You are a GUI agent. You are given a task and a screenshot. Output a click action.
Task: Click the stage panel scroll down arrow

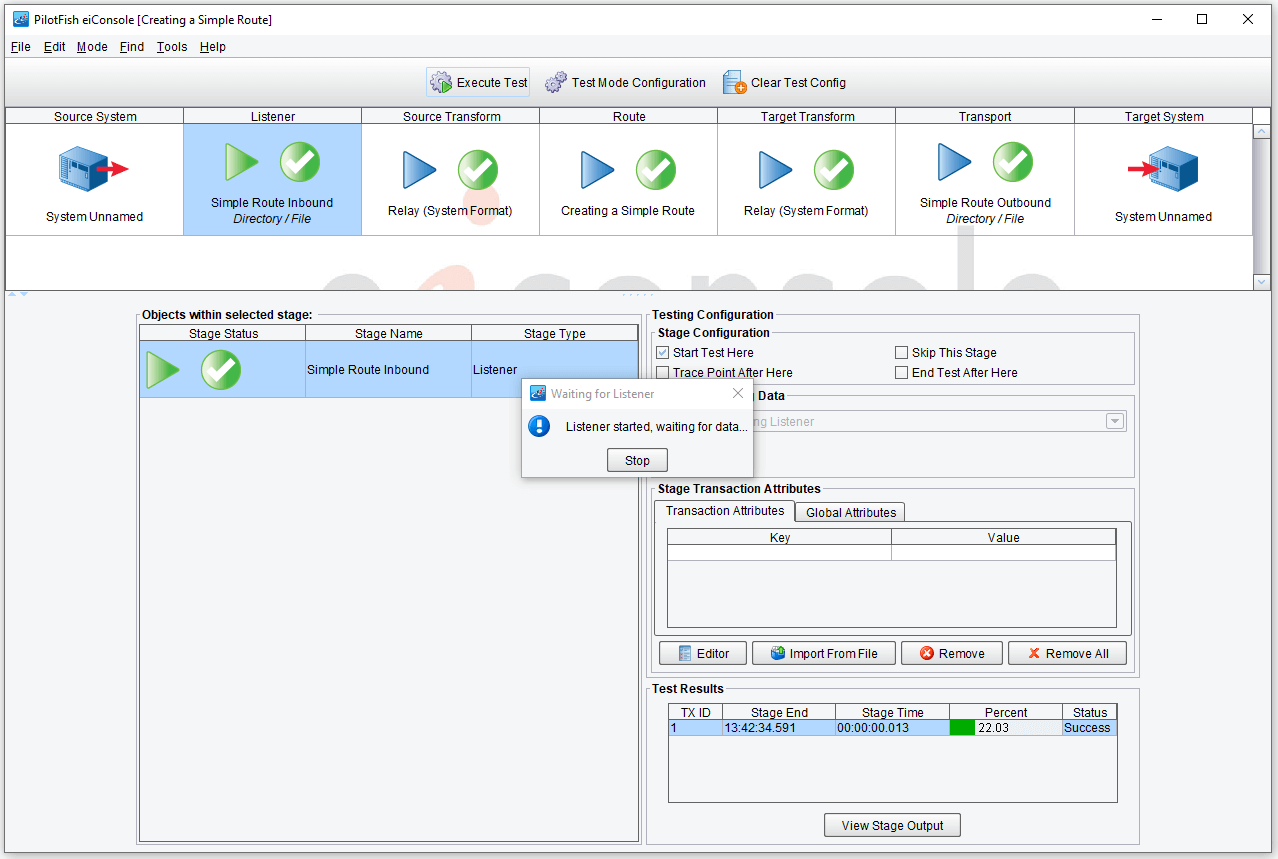pyautogui.click(x=1262, y=282)
